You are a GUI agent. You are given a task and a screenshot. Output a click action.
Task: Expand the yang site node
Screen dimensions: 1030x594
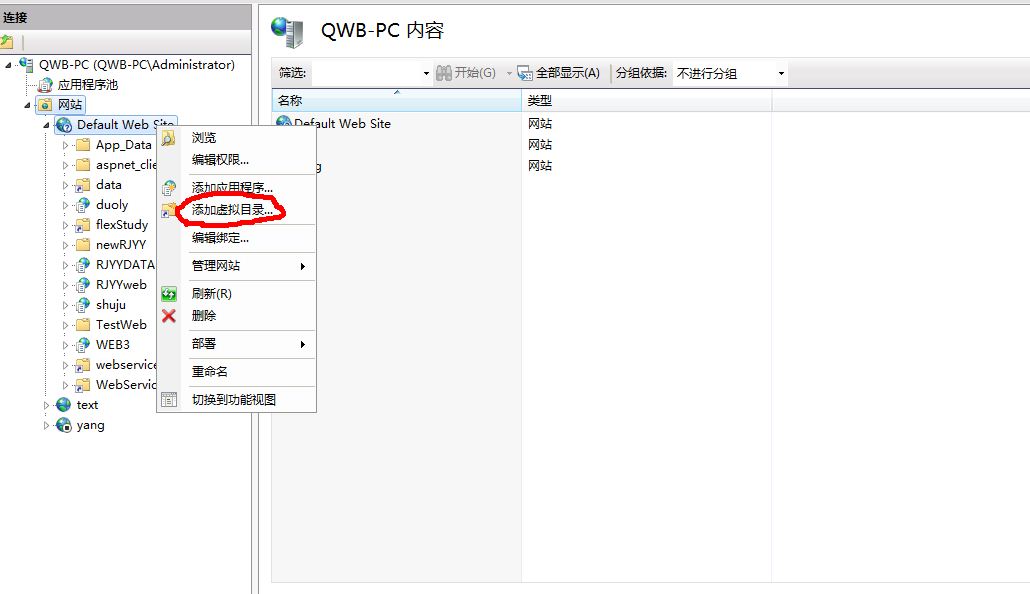tap(46, 425)
